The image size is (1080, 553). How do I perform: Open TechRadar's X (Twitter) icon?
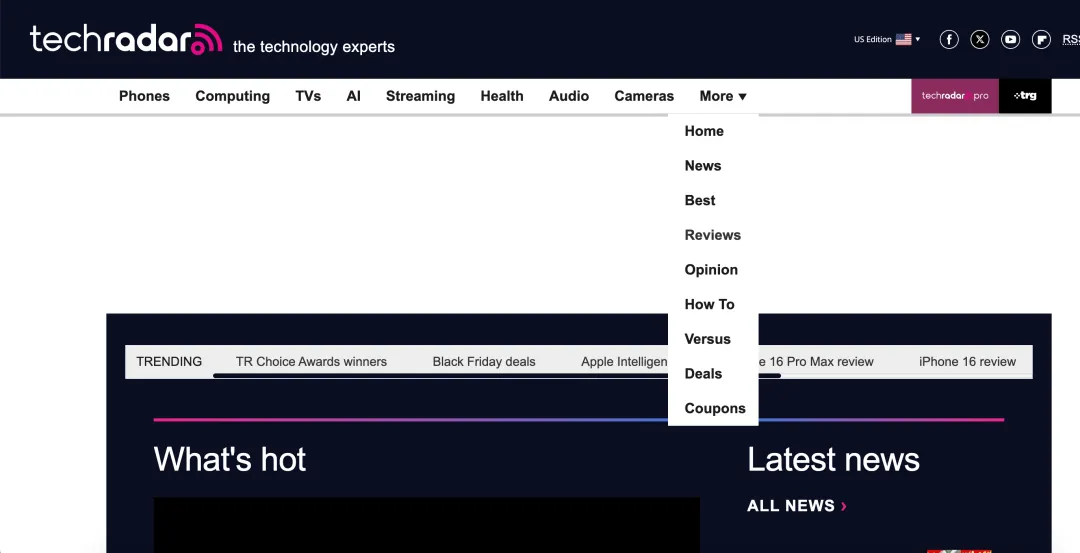(x=980, y=40)
